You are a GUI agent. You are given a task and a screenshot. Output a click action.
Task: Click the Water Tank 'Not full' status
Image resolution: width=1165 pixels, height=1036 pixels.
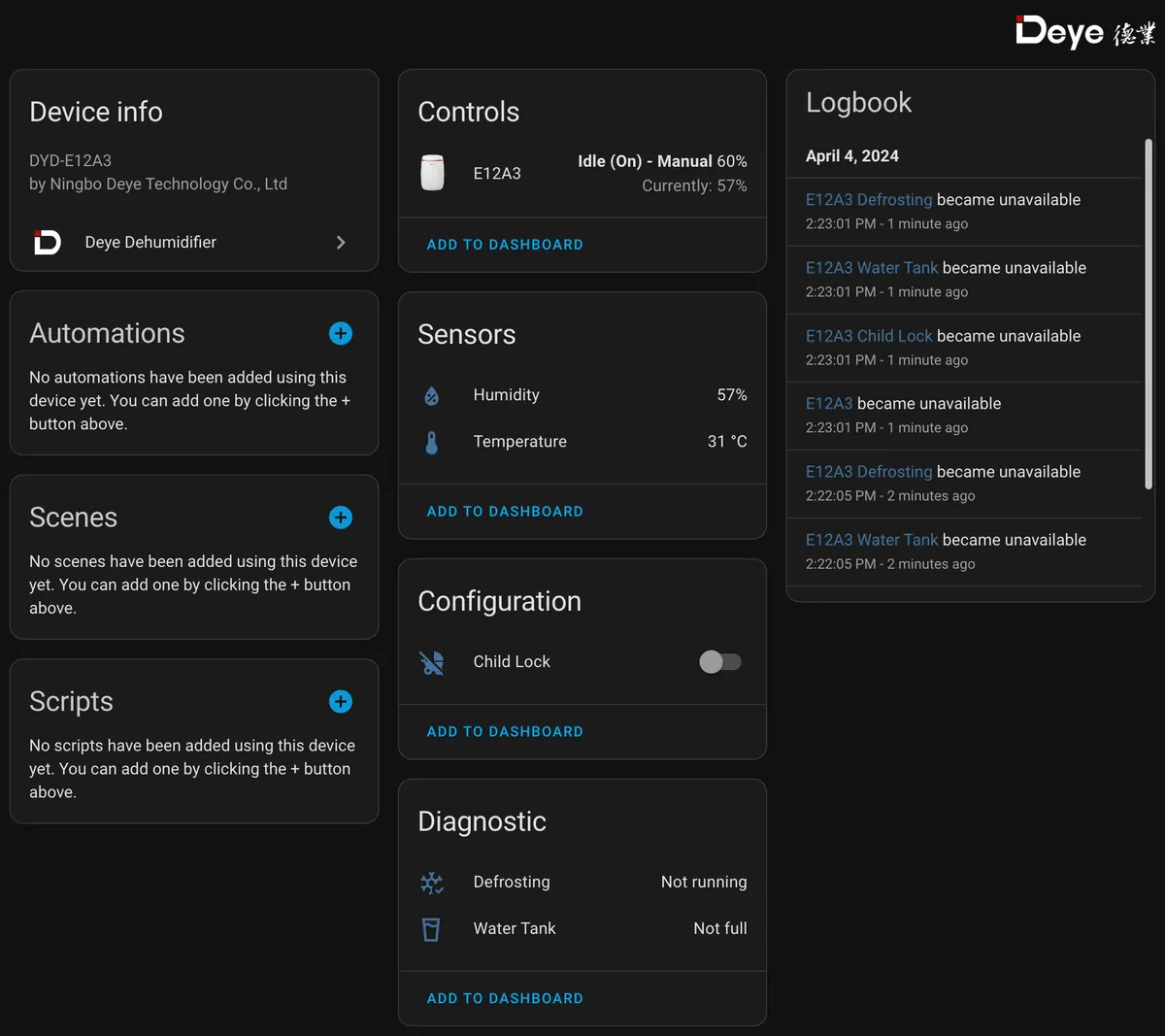point(720,929)
